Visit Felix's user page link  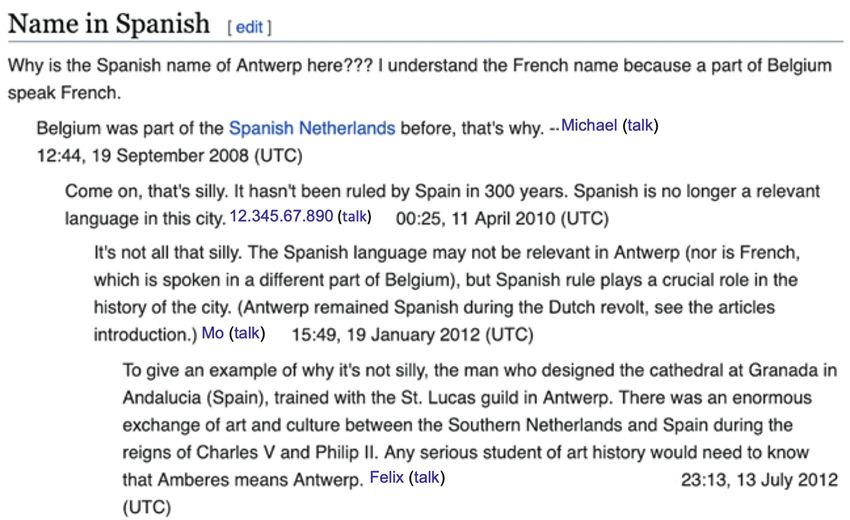coord(387,477)
